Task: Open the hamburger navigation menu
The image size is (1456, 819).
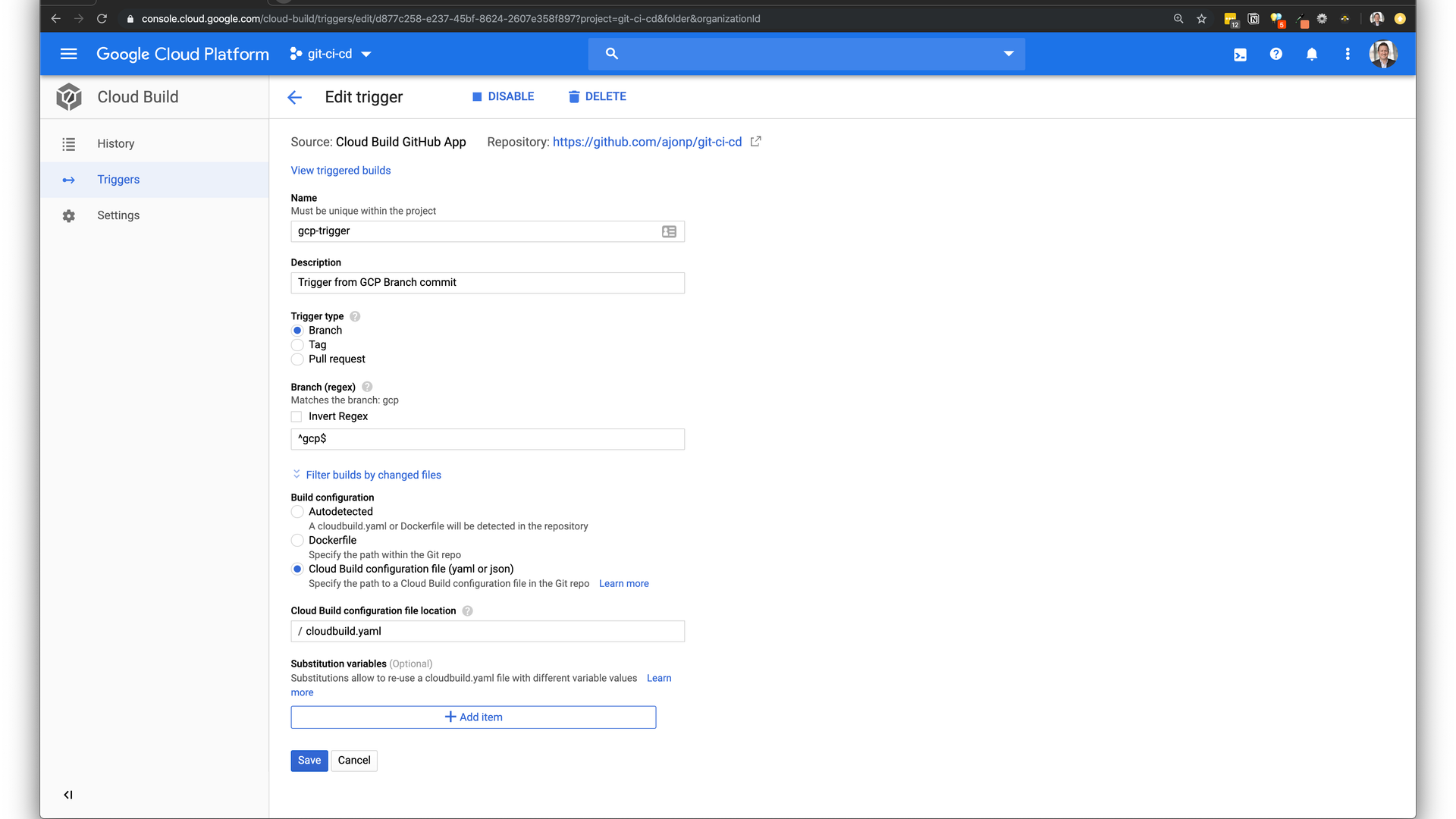Action: point(68,54)
